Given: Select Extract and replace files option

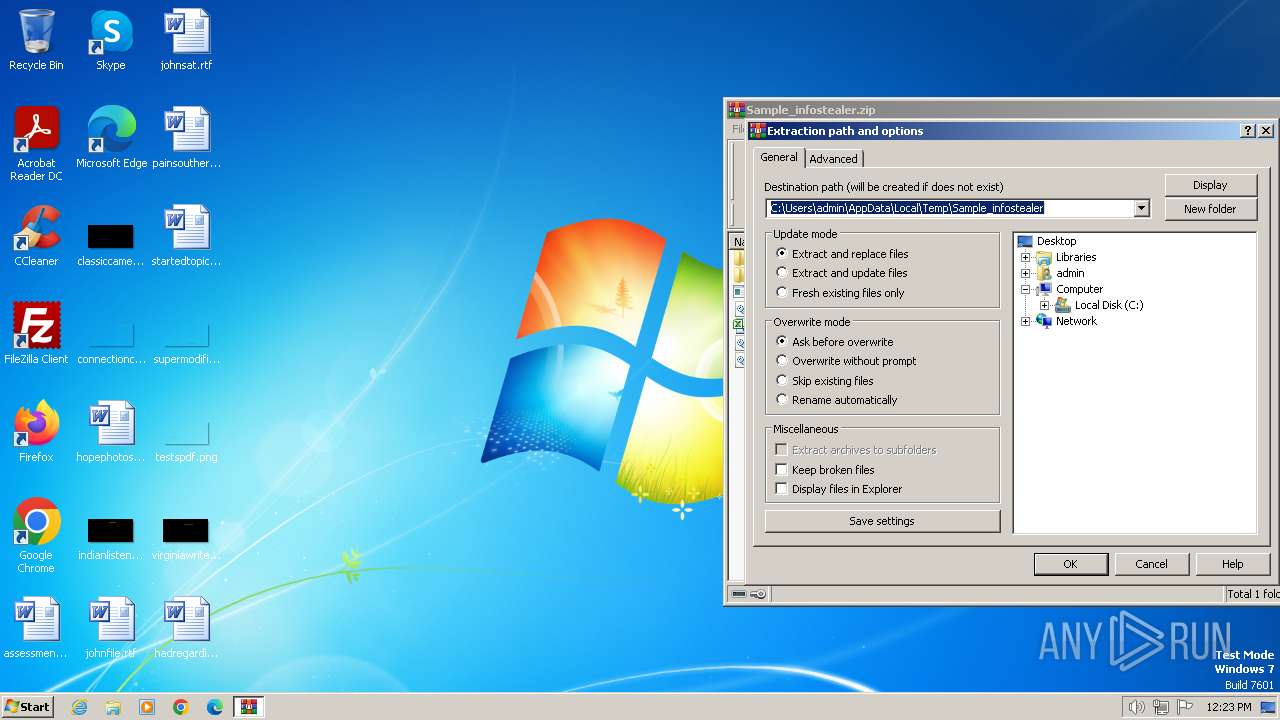Looking at the screenshot, I should pos(842,254).
